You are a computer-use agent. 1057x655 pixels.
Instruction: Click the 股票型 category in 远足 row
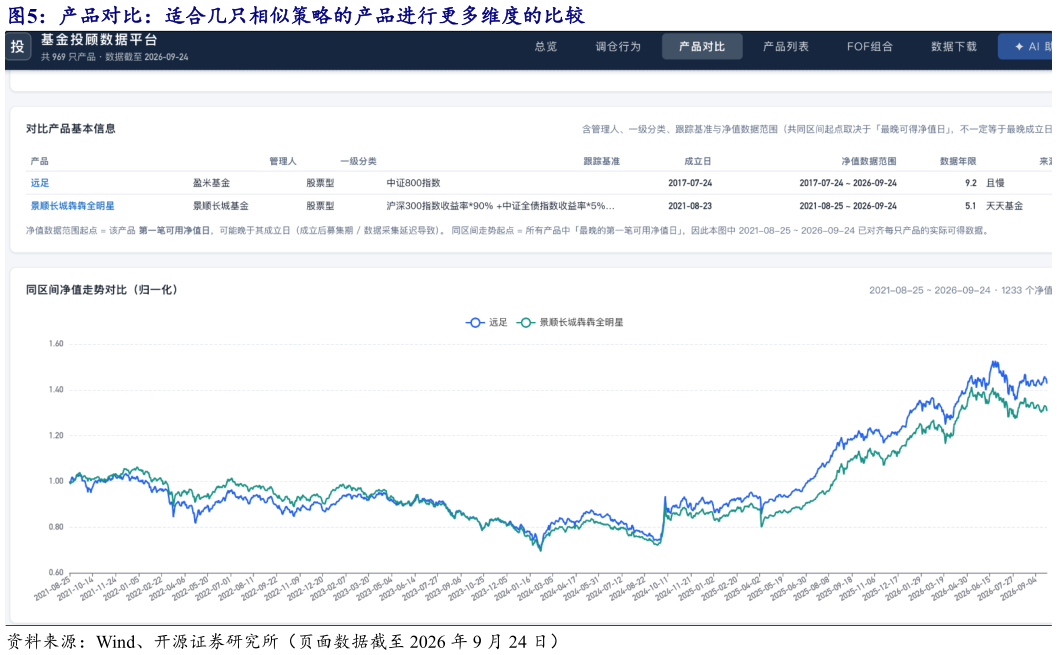pos(320,183)
